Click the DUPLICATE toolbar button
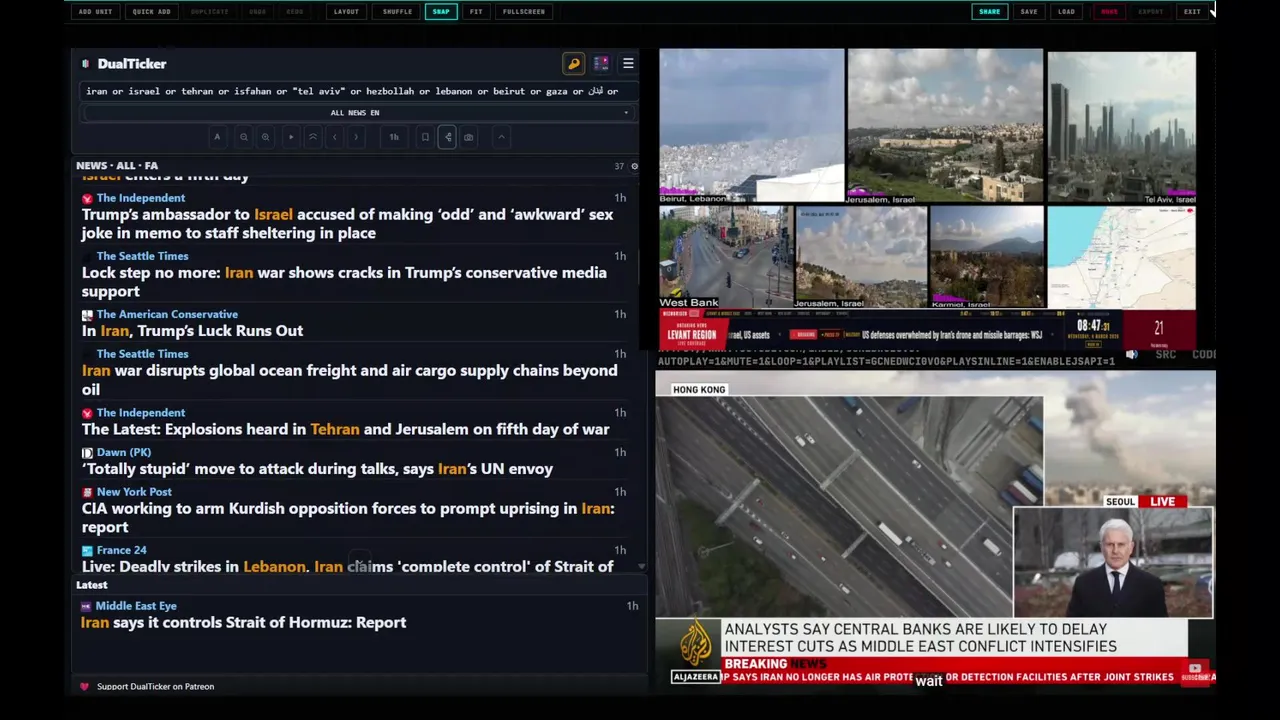1280x720 pixels. click(209, 12)
